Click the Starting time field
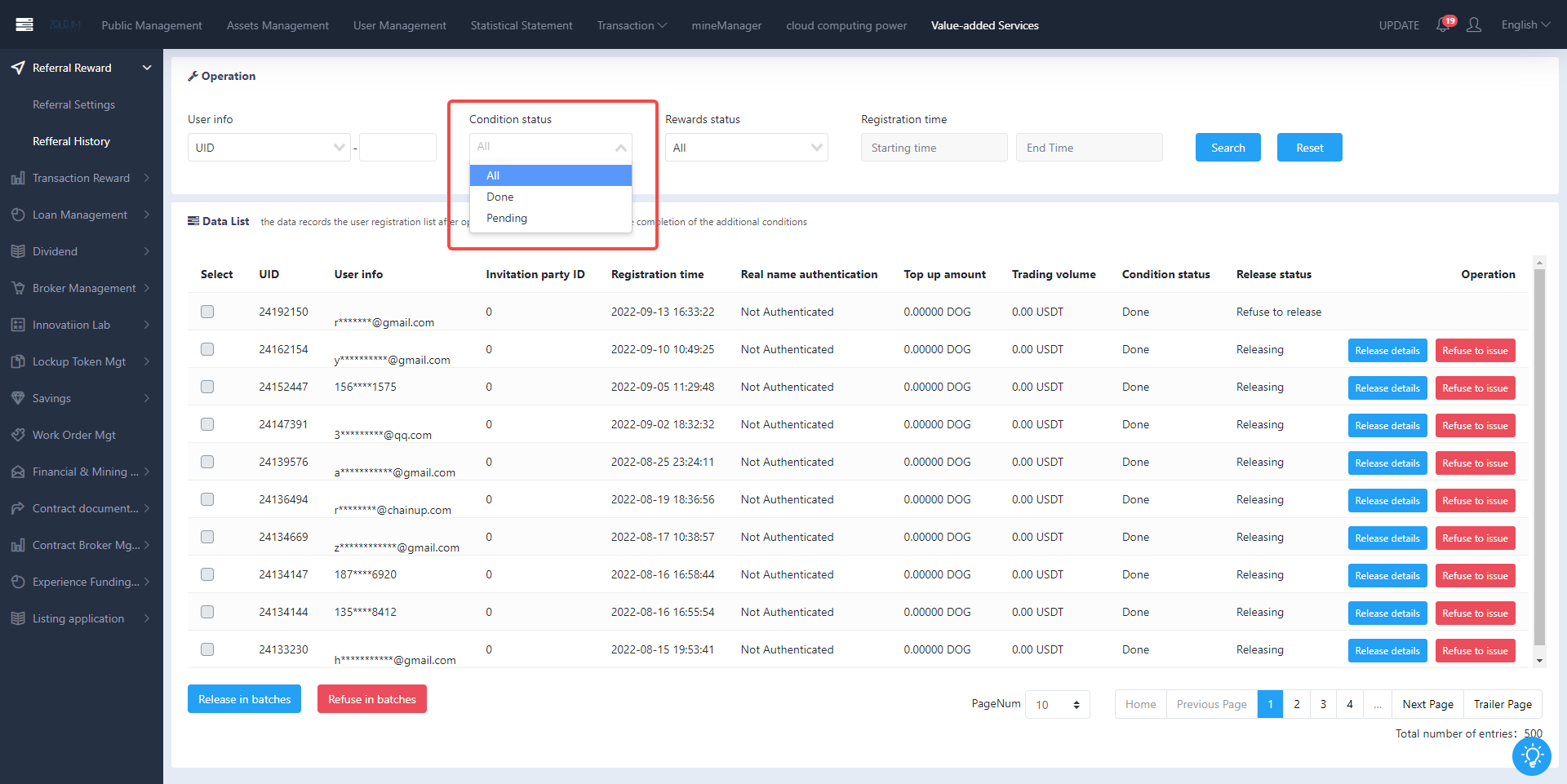This screenshot has height=784, width=1567. [x=934, y=148]
